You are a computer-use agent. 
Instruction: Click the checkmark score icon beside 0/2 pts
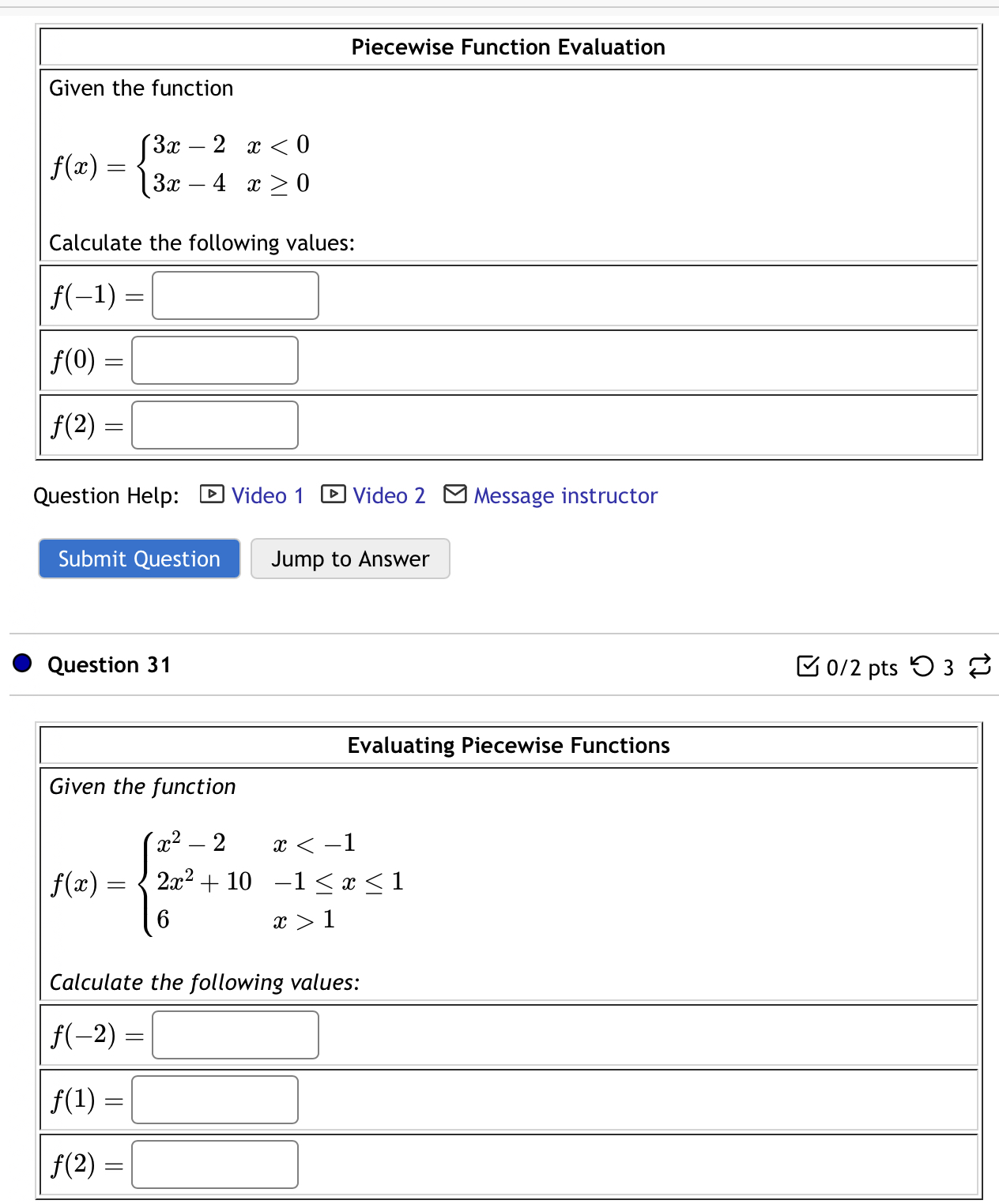pyautogui.click(x=809, y=668)
